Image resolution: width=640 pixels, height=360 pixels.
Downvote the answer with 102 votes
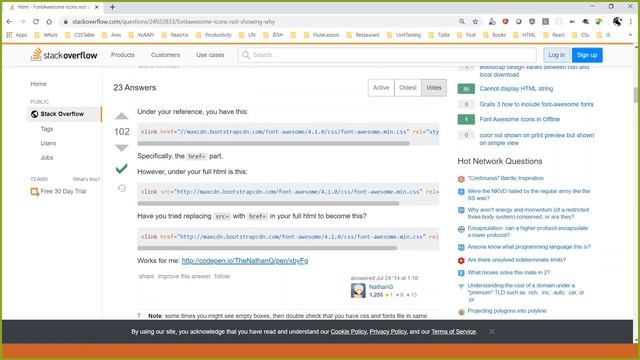[122, 147]
